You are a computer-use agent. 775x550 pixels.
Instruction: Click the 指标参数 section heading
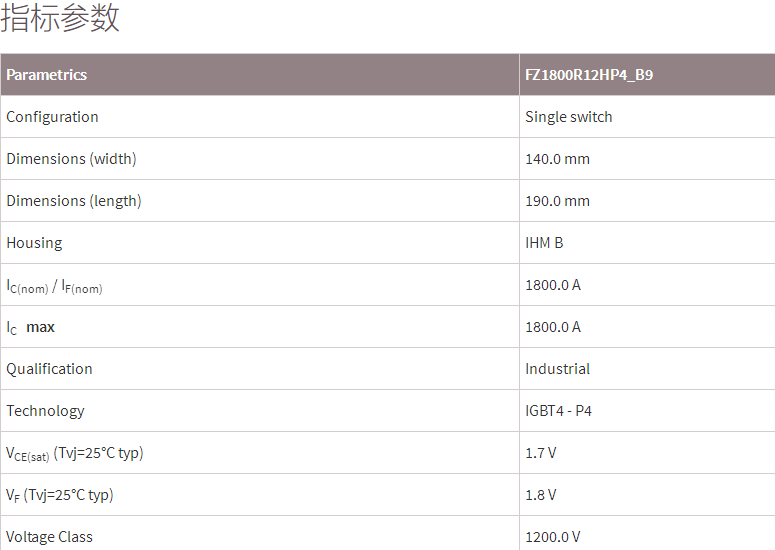[x=60, y=19]
